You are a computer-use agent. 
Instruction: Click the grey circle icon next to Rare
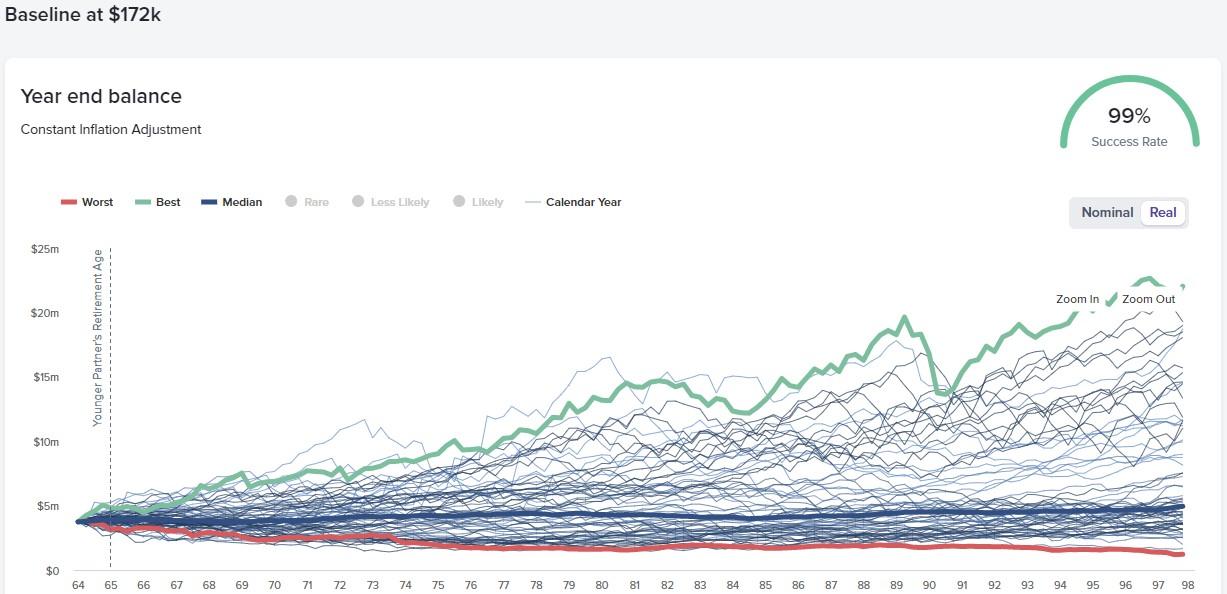(x=293, y=202)
